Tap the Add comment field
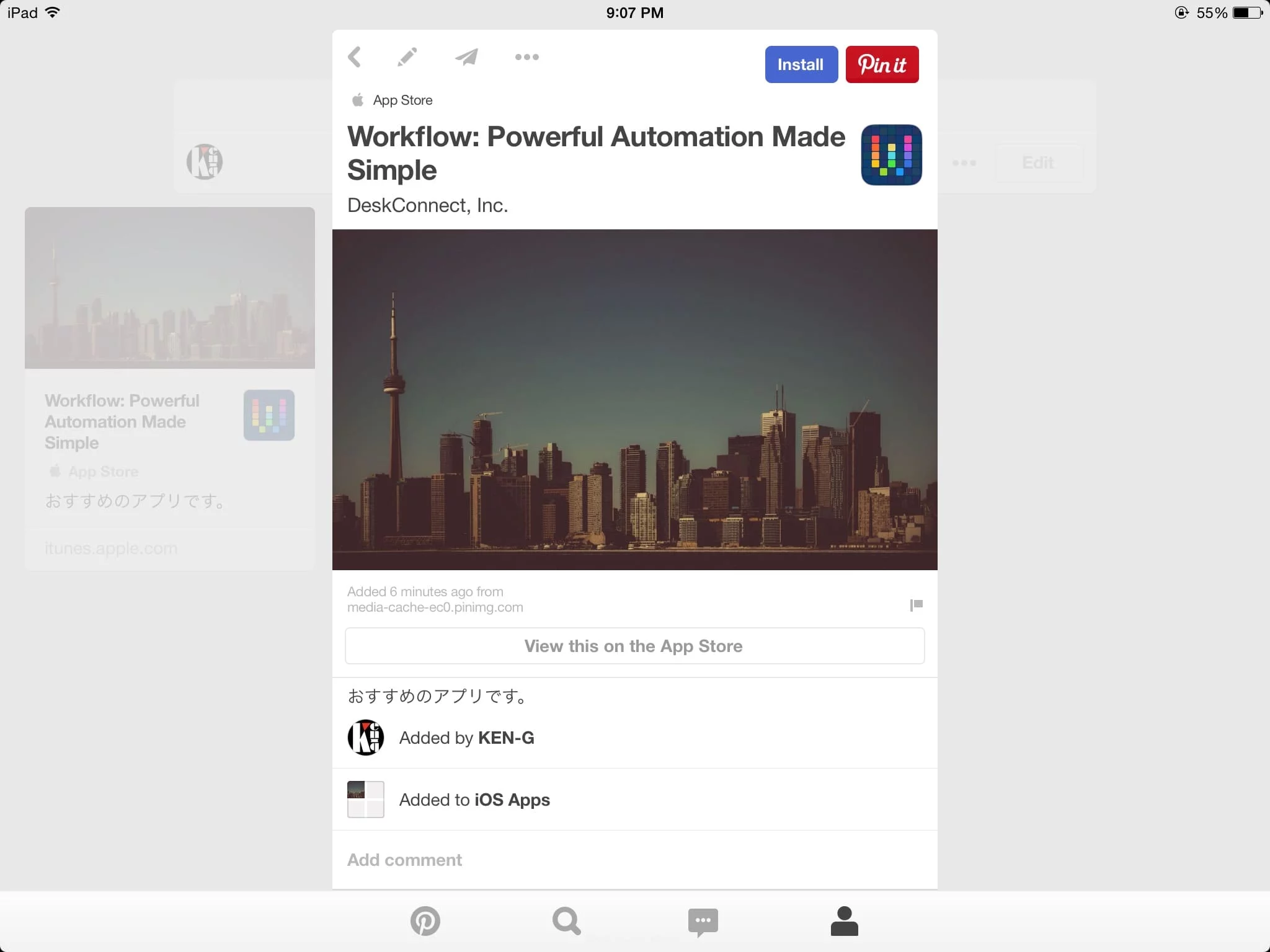The image size is (1270, 952). pyautogui.click(x=635, y=860)
